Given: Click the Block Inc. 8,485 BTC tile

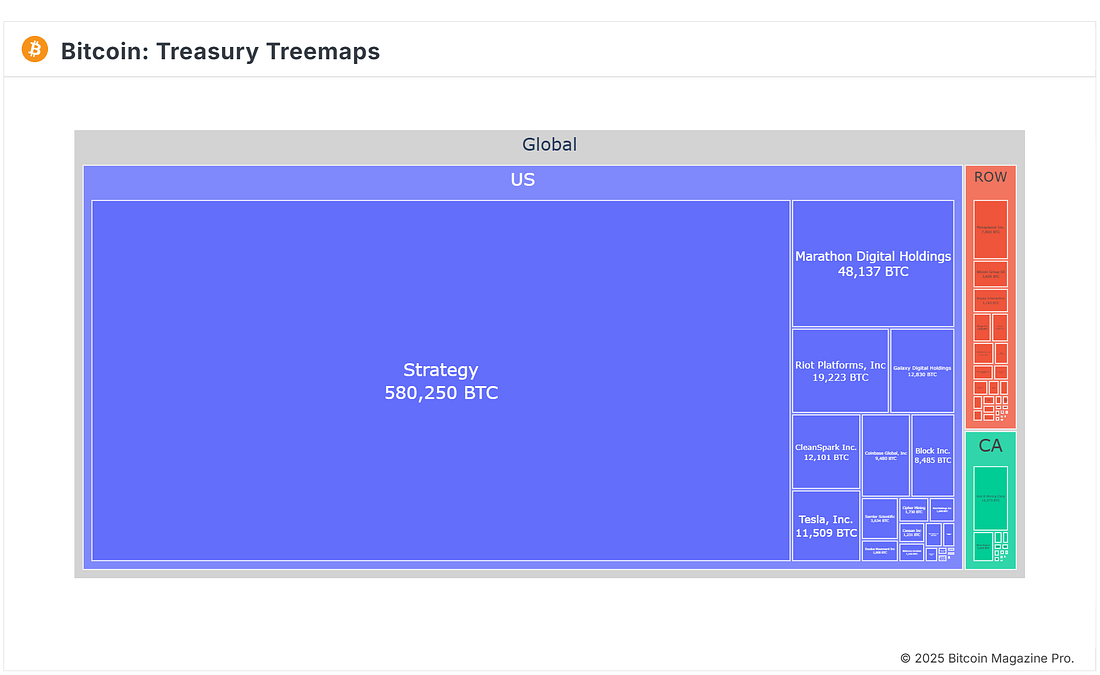Looking at the screenshot, I should point(932,455).
